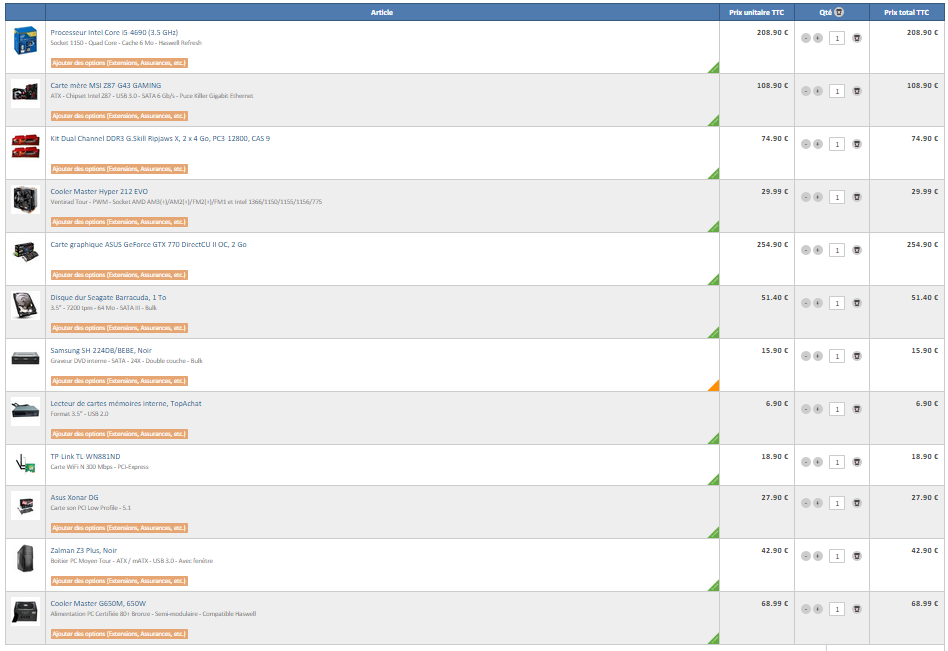Add options for Zalman Z3 Plus case

(119, 581)
